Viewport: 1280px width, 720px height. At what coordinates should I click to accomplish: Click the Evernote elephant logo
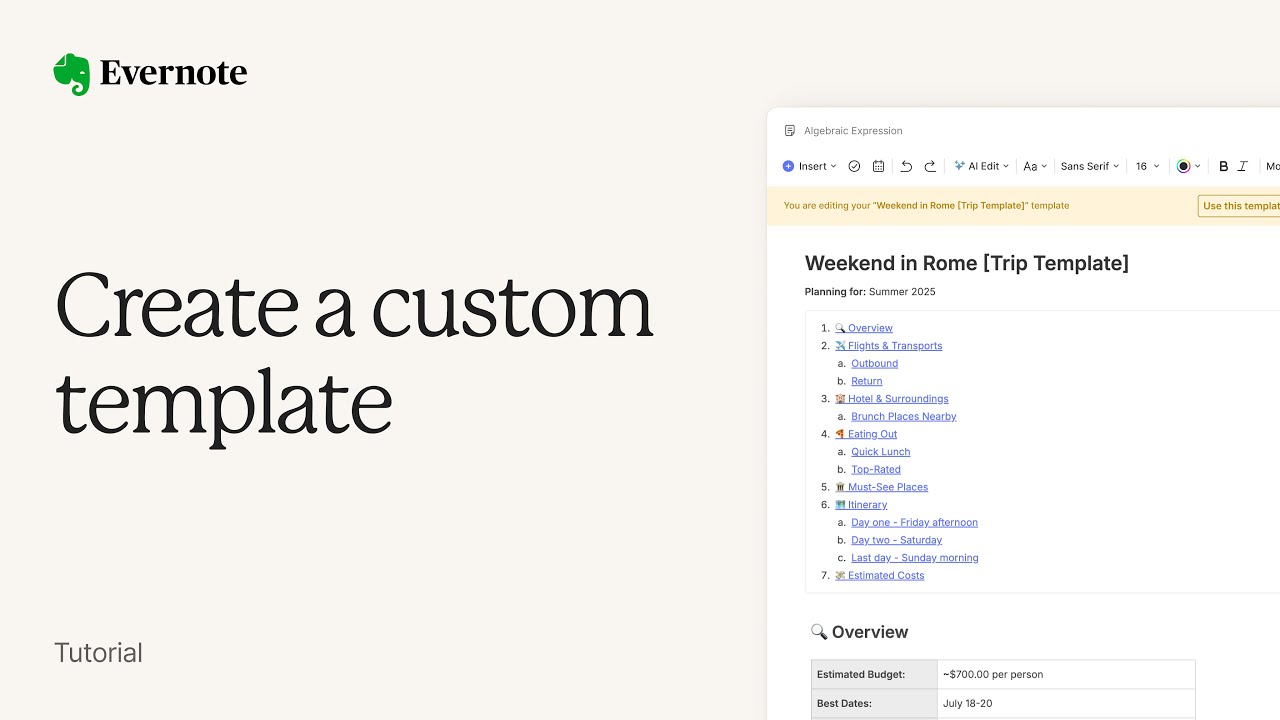click(x=72, y=75)
